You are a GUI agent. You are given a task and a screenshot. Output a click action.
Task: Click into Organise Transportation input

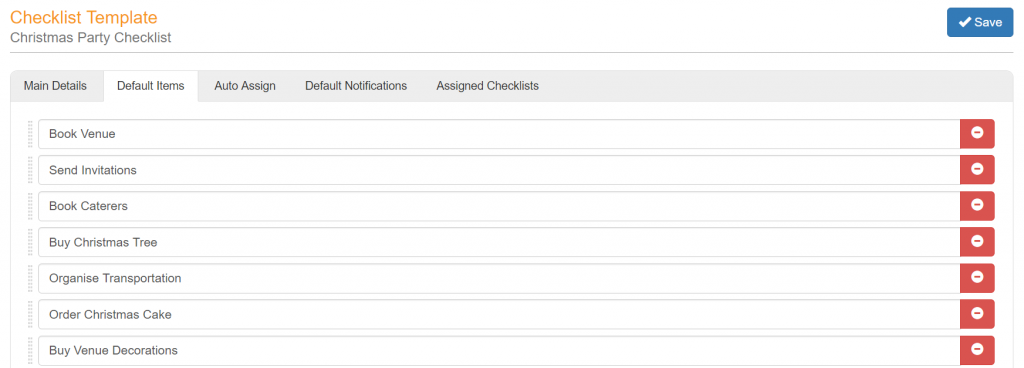pyautogui.click(x=499, y=278)
